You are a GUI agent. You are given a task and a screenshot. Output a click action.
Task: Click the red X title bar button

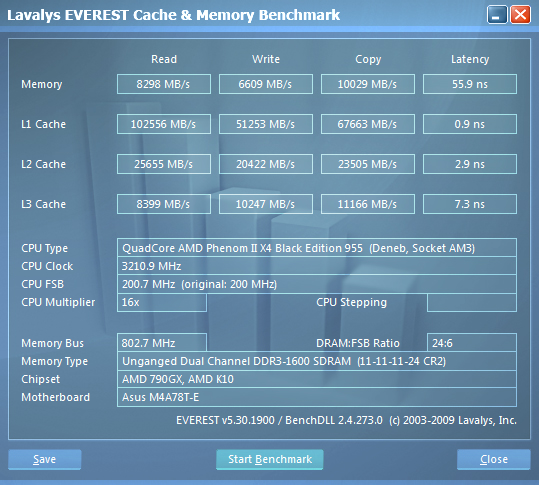point(520,15)
